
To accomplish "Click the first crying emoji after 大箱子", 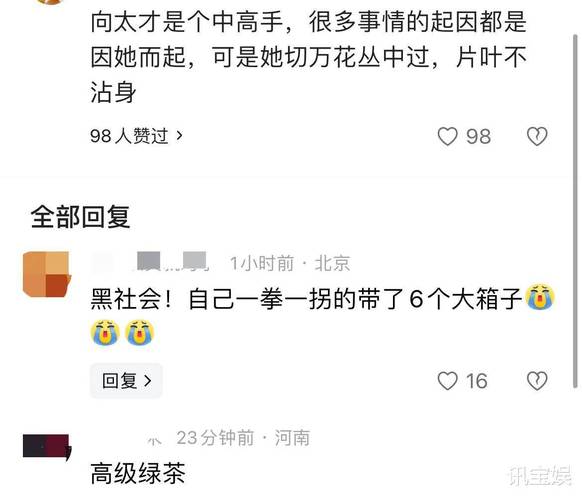I will click(540, 297).
